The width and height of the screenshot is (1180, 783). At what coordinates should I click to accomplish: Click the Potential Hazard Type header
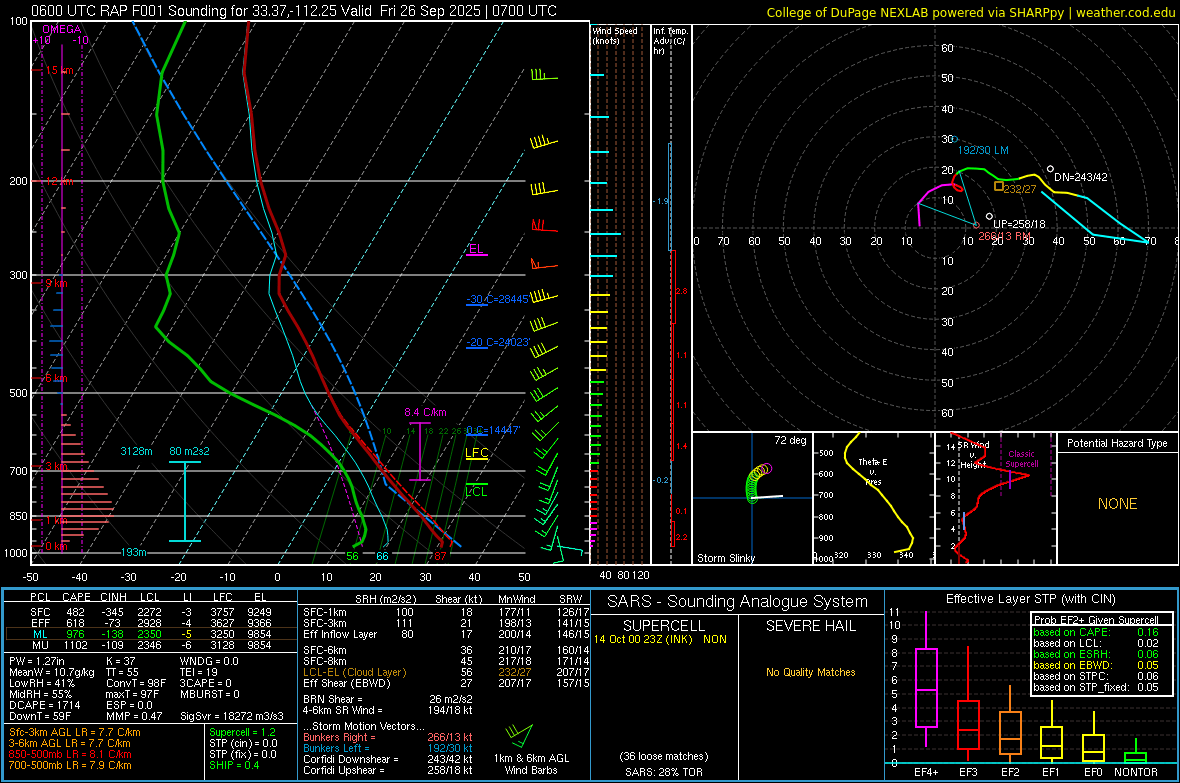[x=1117, y=443]
